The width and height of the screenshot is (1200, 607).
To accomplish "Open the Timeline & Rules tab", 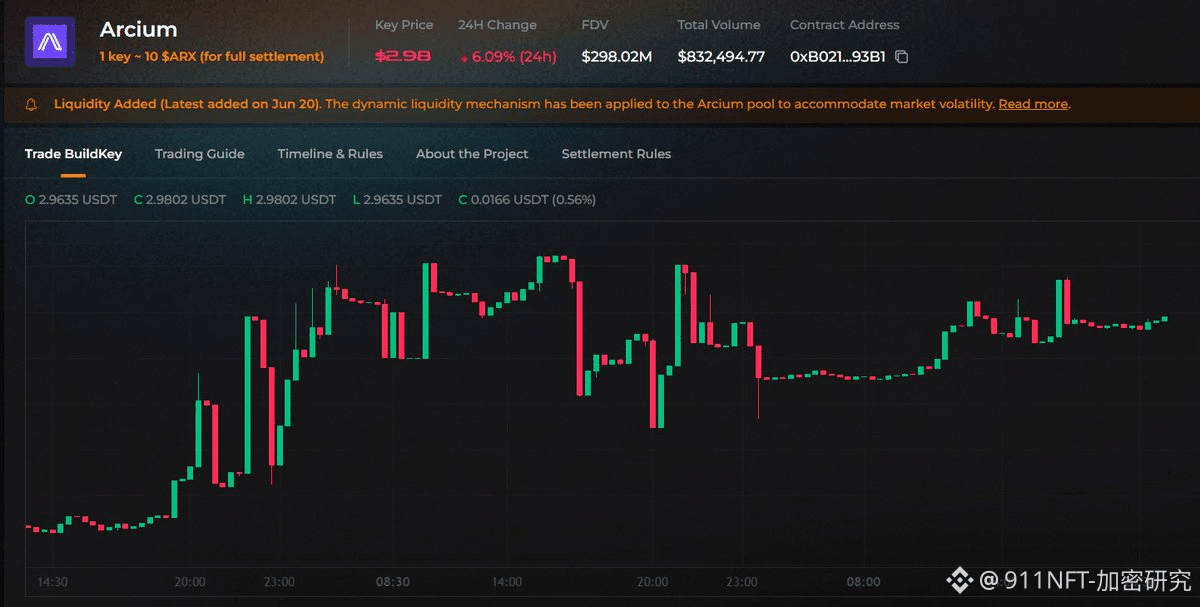I will [330, 154].
